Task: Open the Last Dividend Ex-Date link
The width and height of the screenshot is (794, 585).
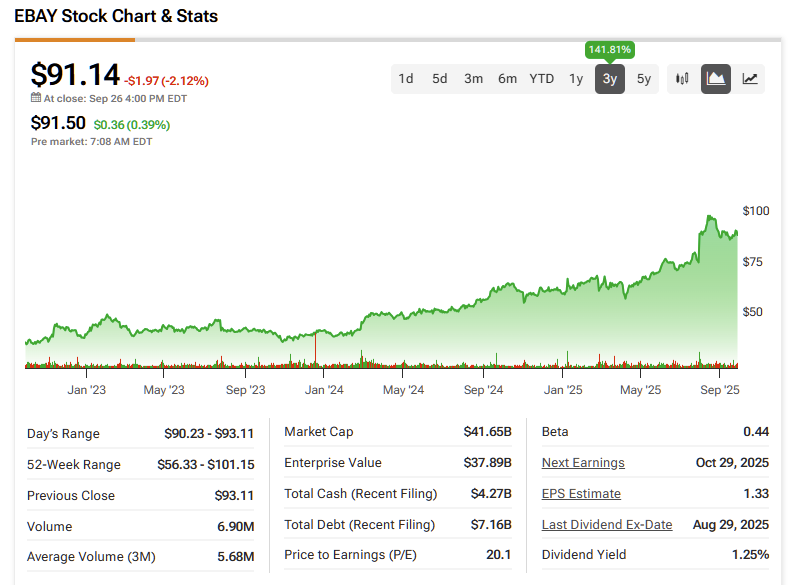Action: point(607,524)
